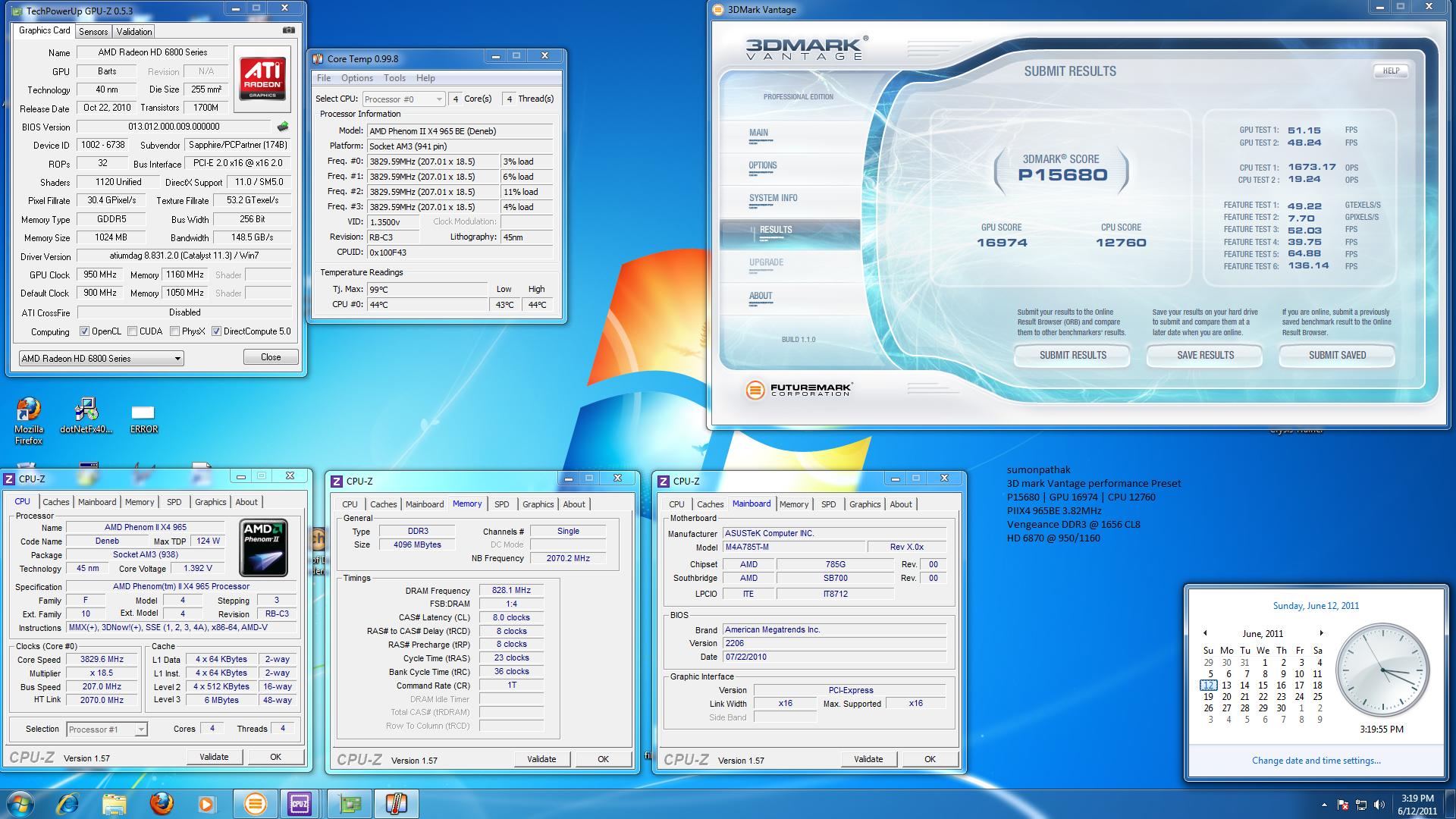Open Graphics tab in right CPU-Z window
The image size is (1456, 819).
(x=864, y=504)
